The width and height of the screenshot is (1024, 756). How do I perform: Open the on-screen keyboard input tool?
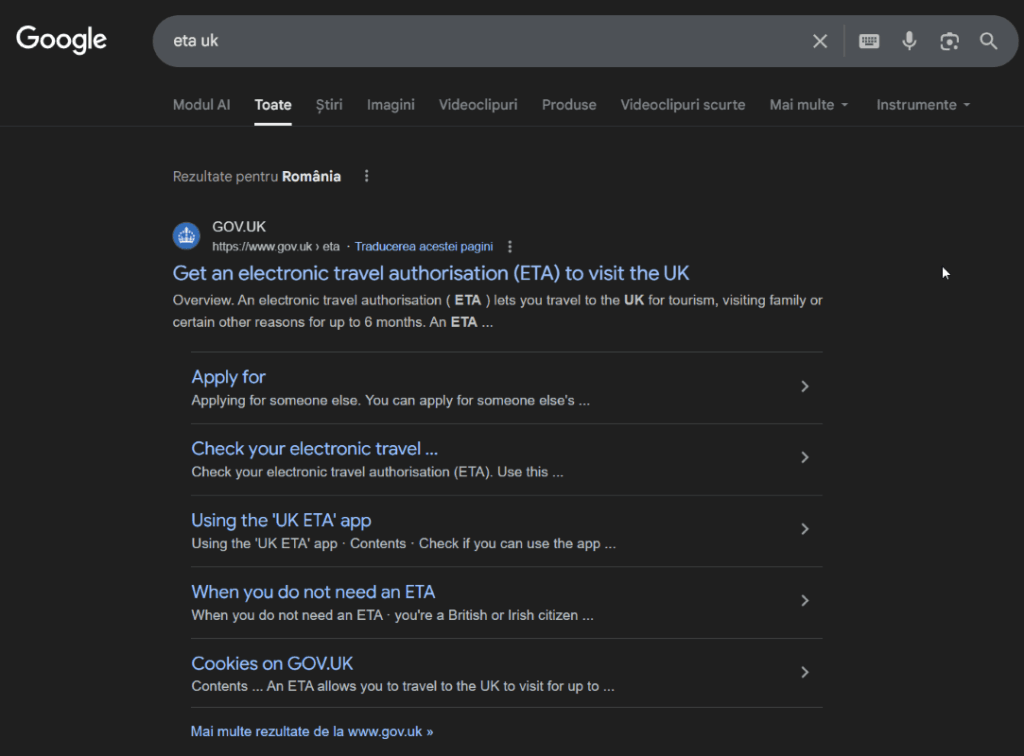pyautogui.click(x=869, y=41)
